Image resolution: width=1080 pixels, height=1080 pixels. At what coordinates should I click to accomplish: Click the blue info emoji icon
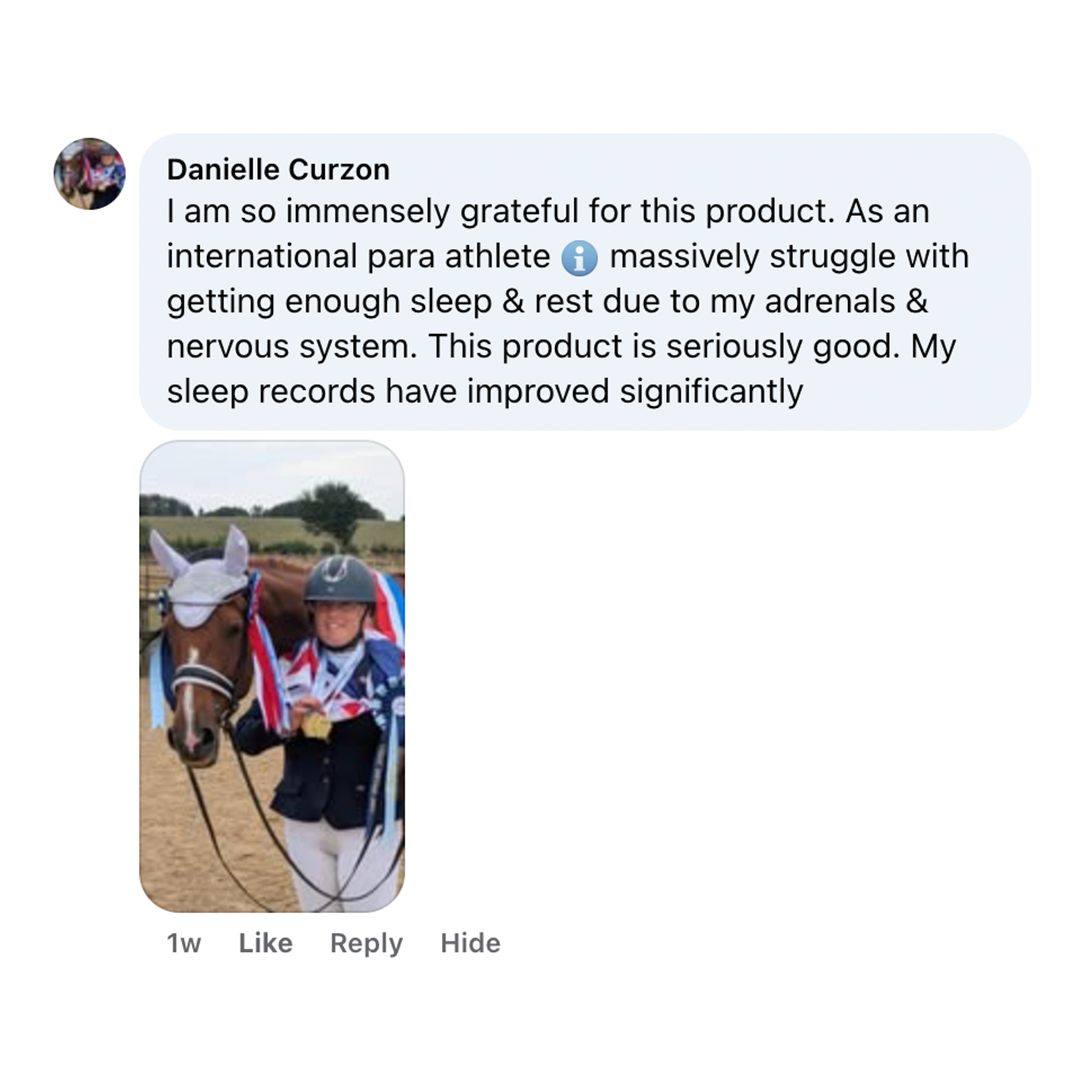[x=579, y=259]
